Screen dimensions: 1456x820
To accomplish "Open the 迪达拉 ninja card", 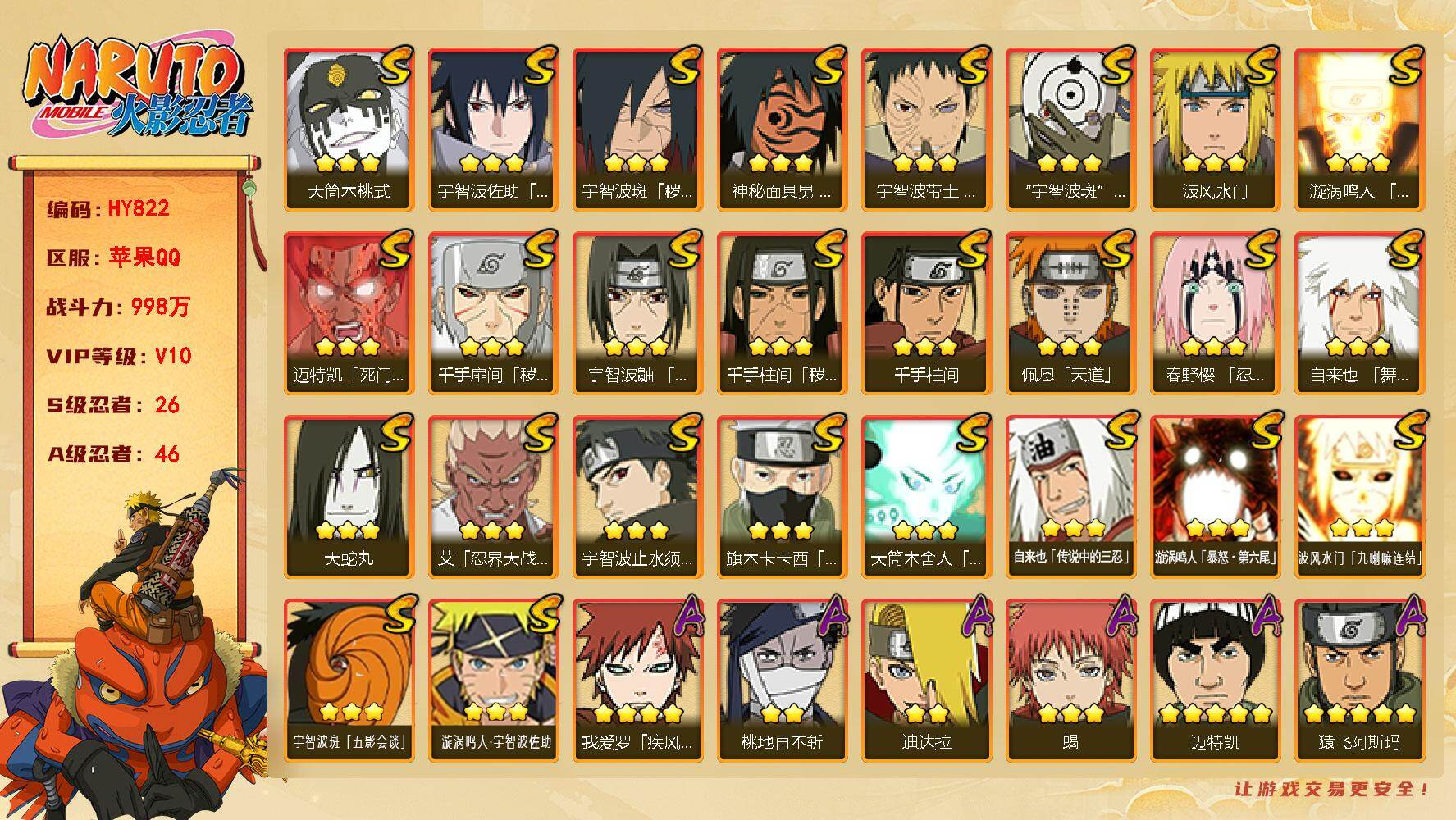I will click(x=926, y=680).
